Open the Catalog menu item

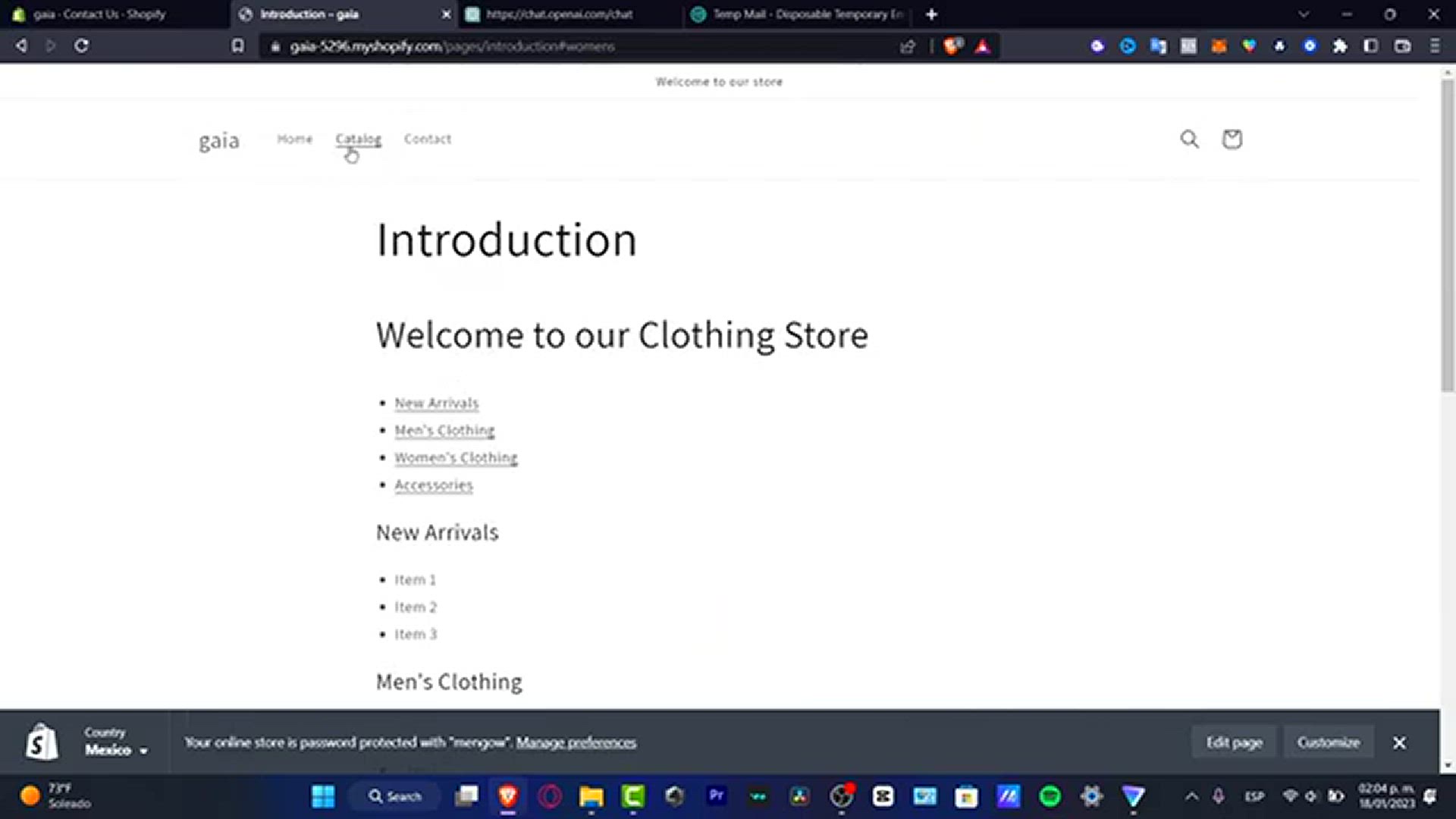pyautogui.click(x=358, y=139)
